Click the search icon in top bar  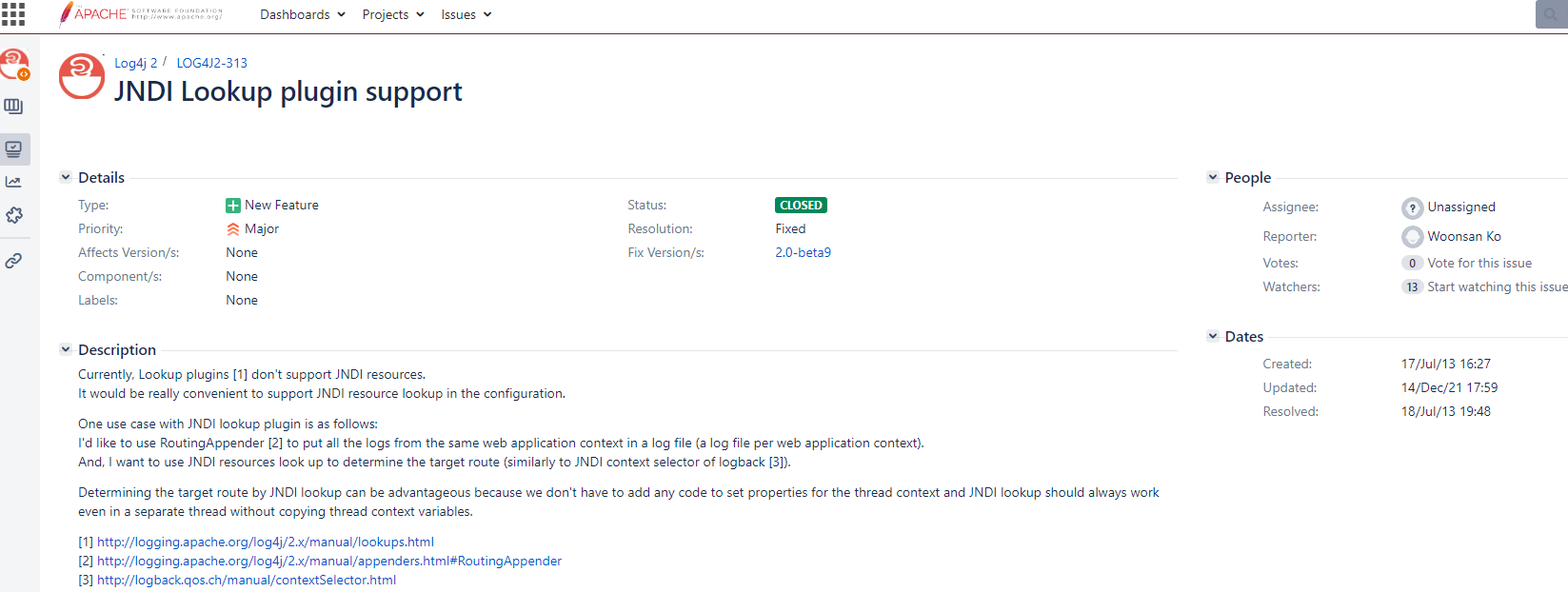click(x=1551, y=15)
